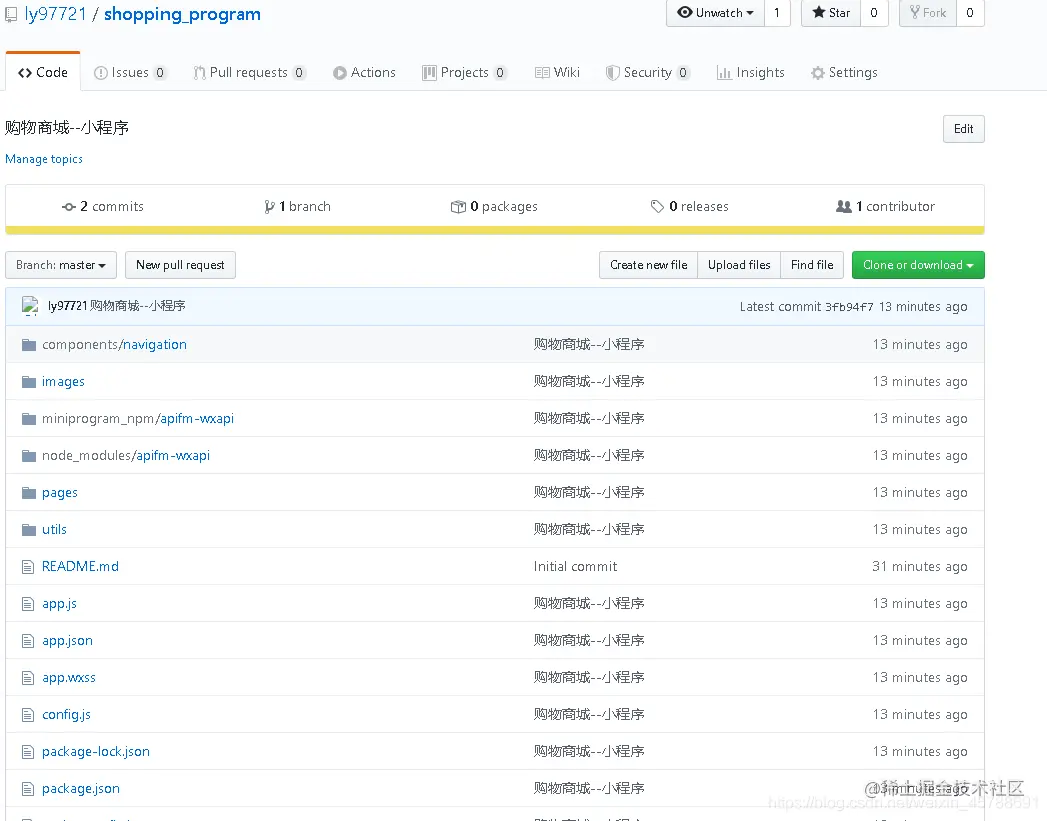Click the Actions play icon
1047x821 pixels.
tap(340, 73)
